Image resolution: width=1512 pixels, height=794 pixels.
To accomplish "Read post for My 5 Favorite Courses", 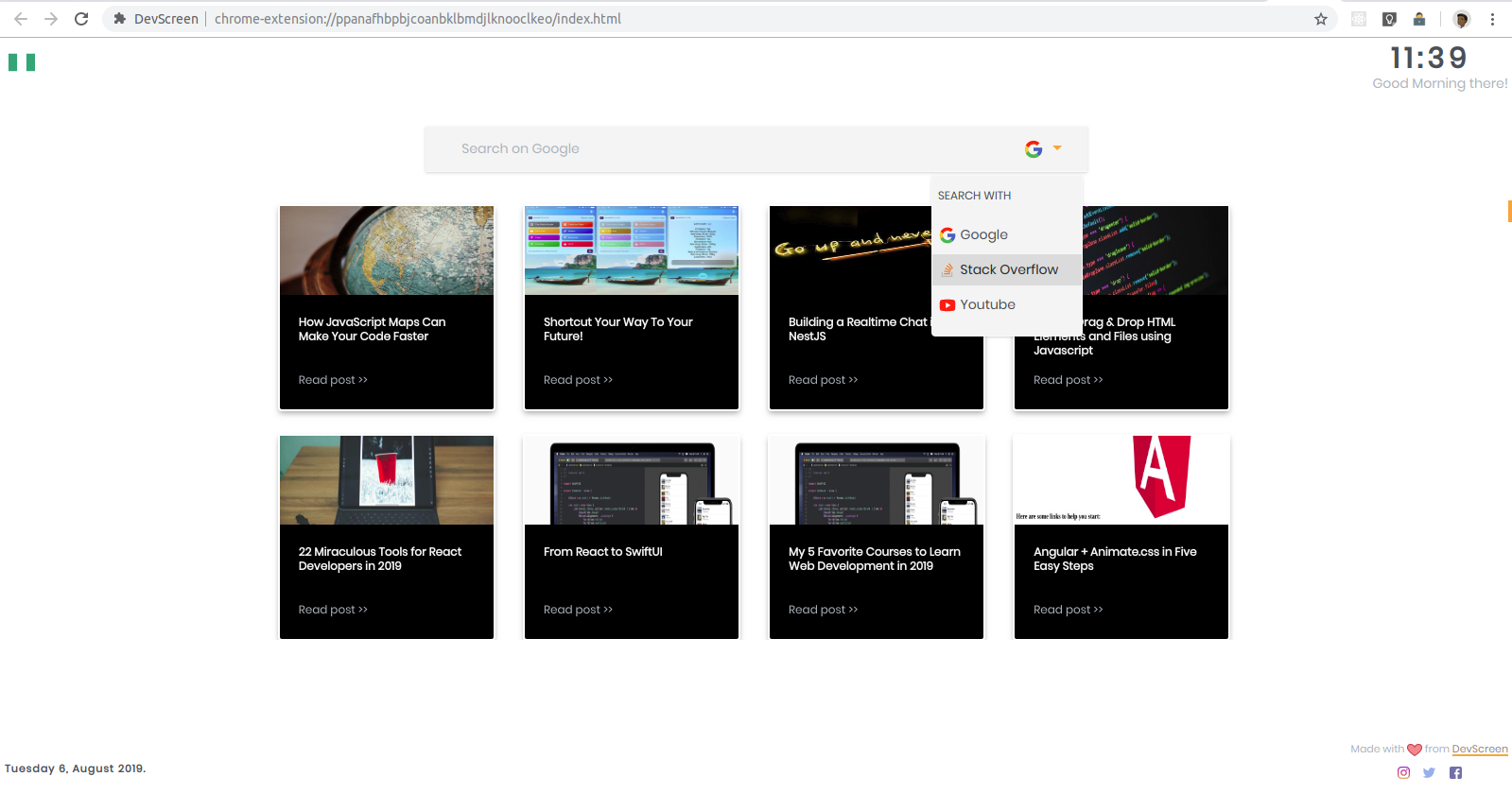I will (823, 610).
